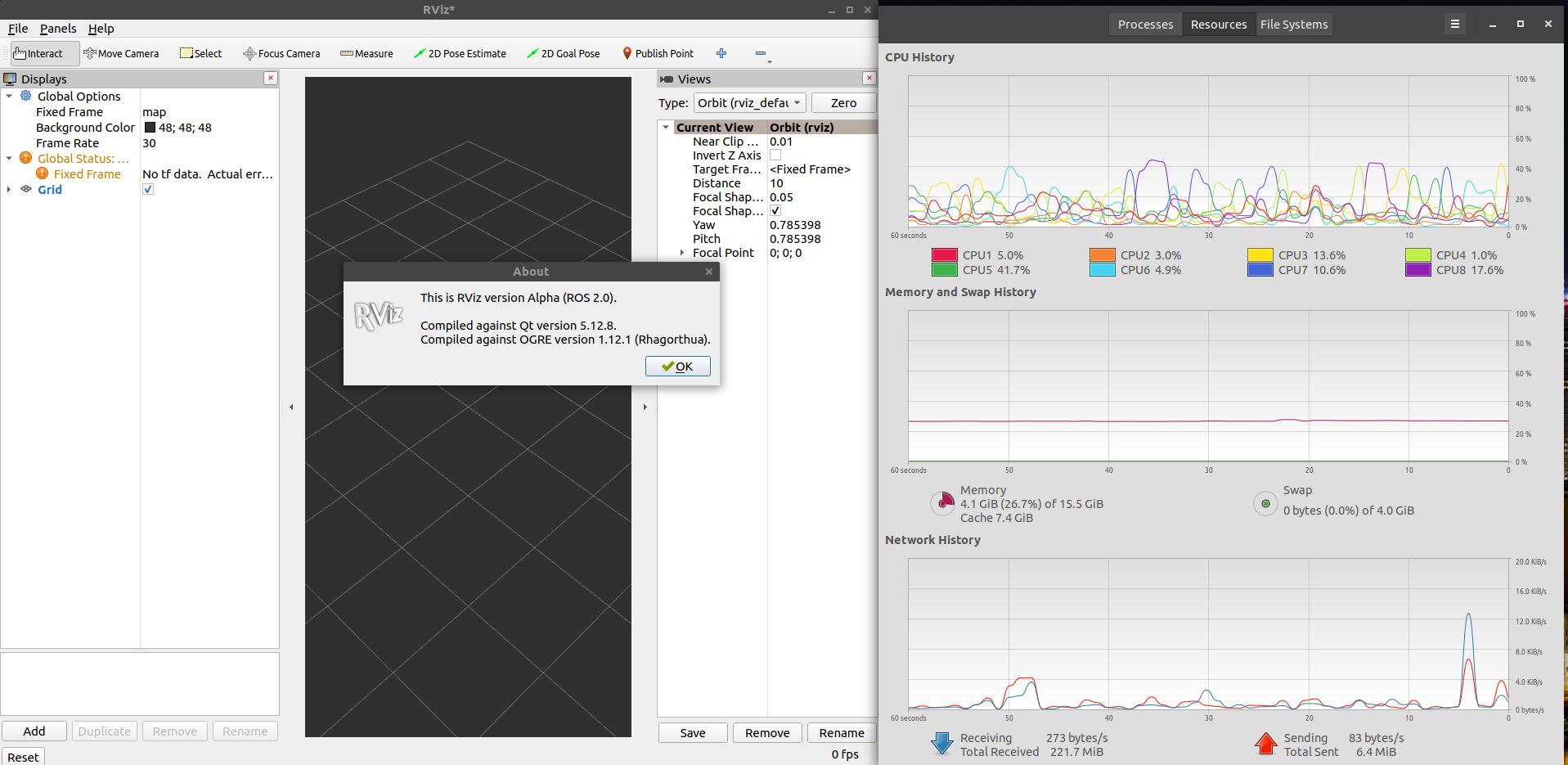Viewport: 1568px width, 765px height.
Task: Close the Displays panel
Action: point(271,78)
